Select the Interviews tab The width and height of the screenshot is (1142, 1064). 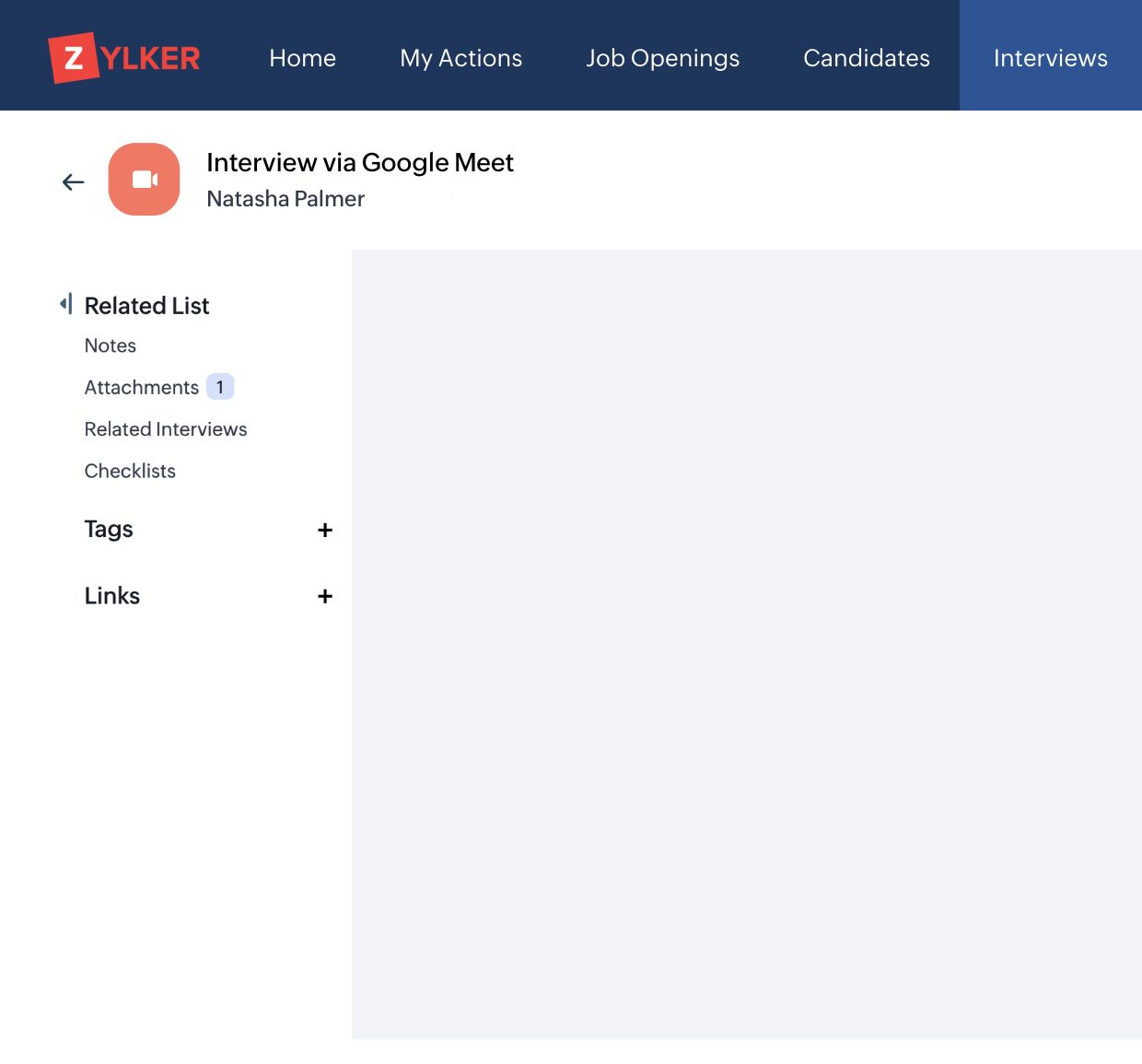tap(1050, 58)
